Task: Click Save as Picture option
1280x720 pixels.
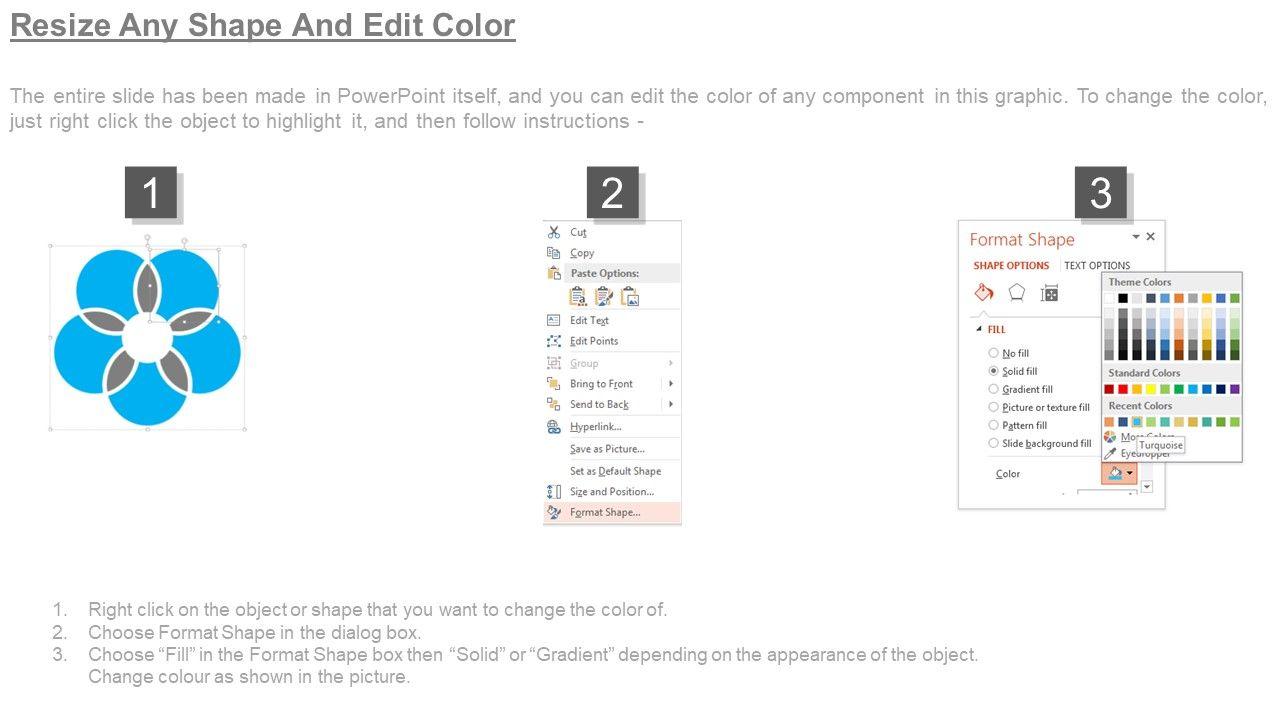Action: tap(607, 449)
